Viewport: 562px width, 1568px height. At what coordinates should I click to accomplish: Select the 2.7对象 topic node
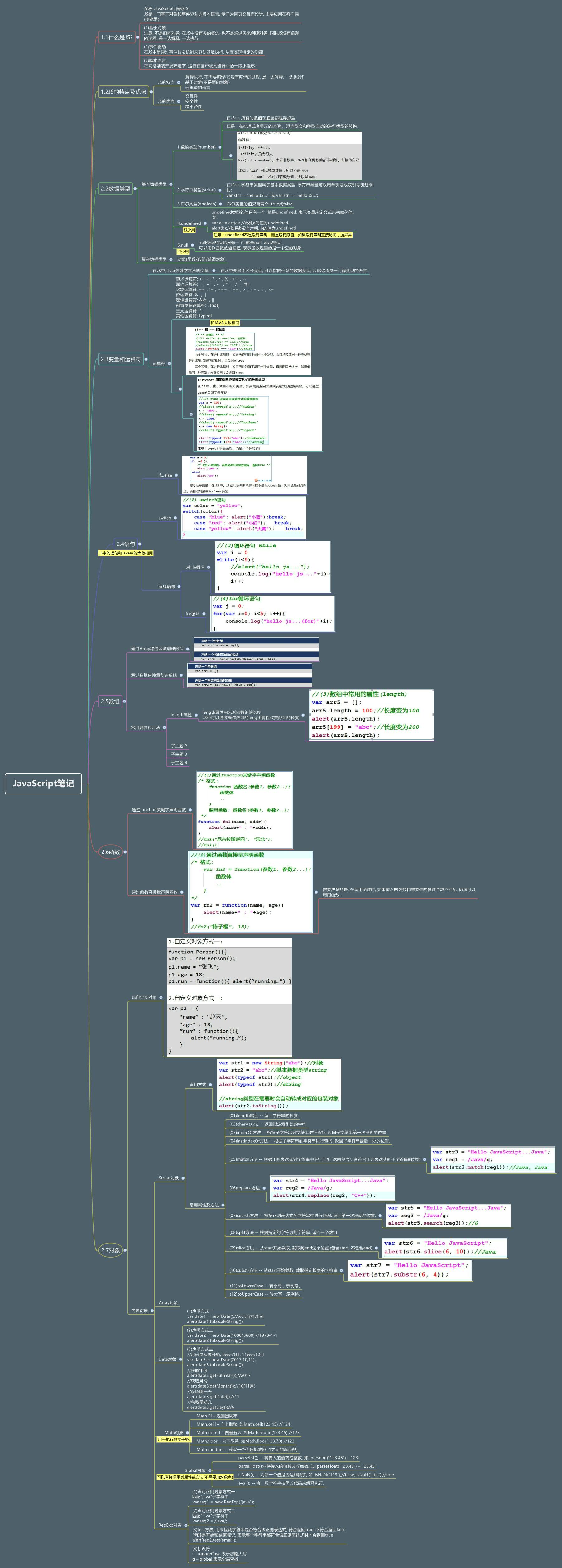tap(110, 1250)
